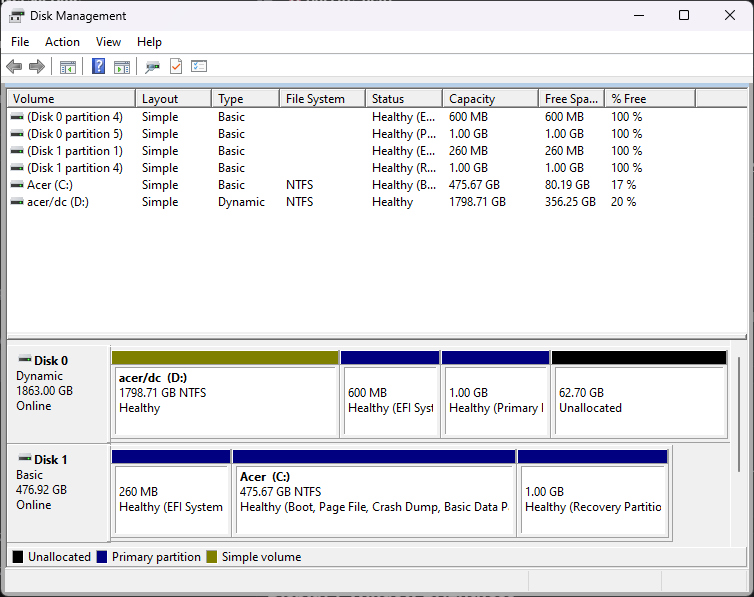Click the Disk Management app icon in title bar

coord(17,16)
